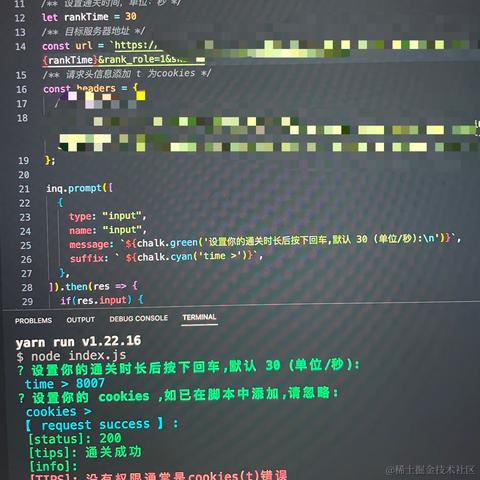Click line number 21 in gutter
Screen dimensions: 480x480
click(24, 189)
